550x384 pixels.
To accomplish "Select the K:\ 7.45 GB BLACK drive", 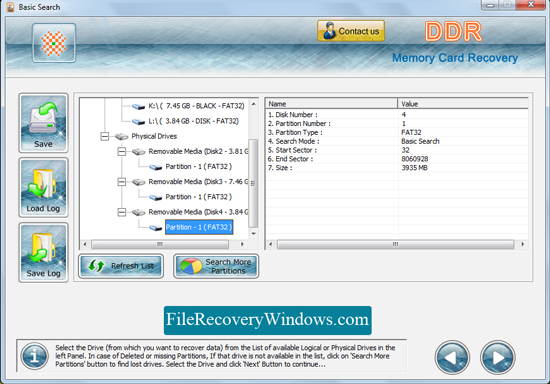I will point(196,106).
